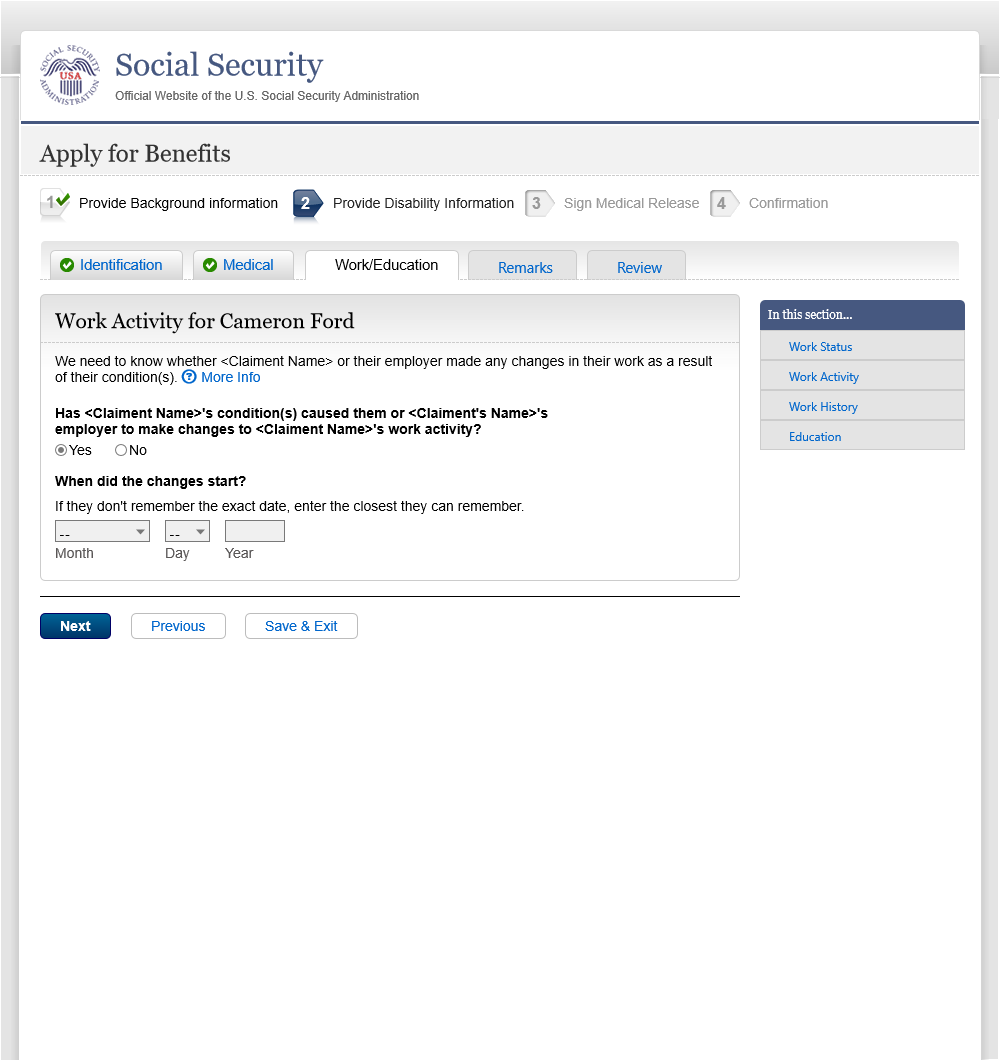Open the Education section link
The height and width of the screenshot is (1061, 1000).
click(x=815, y=437)
